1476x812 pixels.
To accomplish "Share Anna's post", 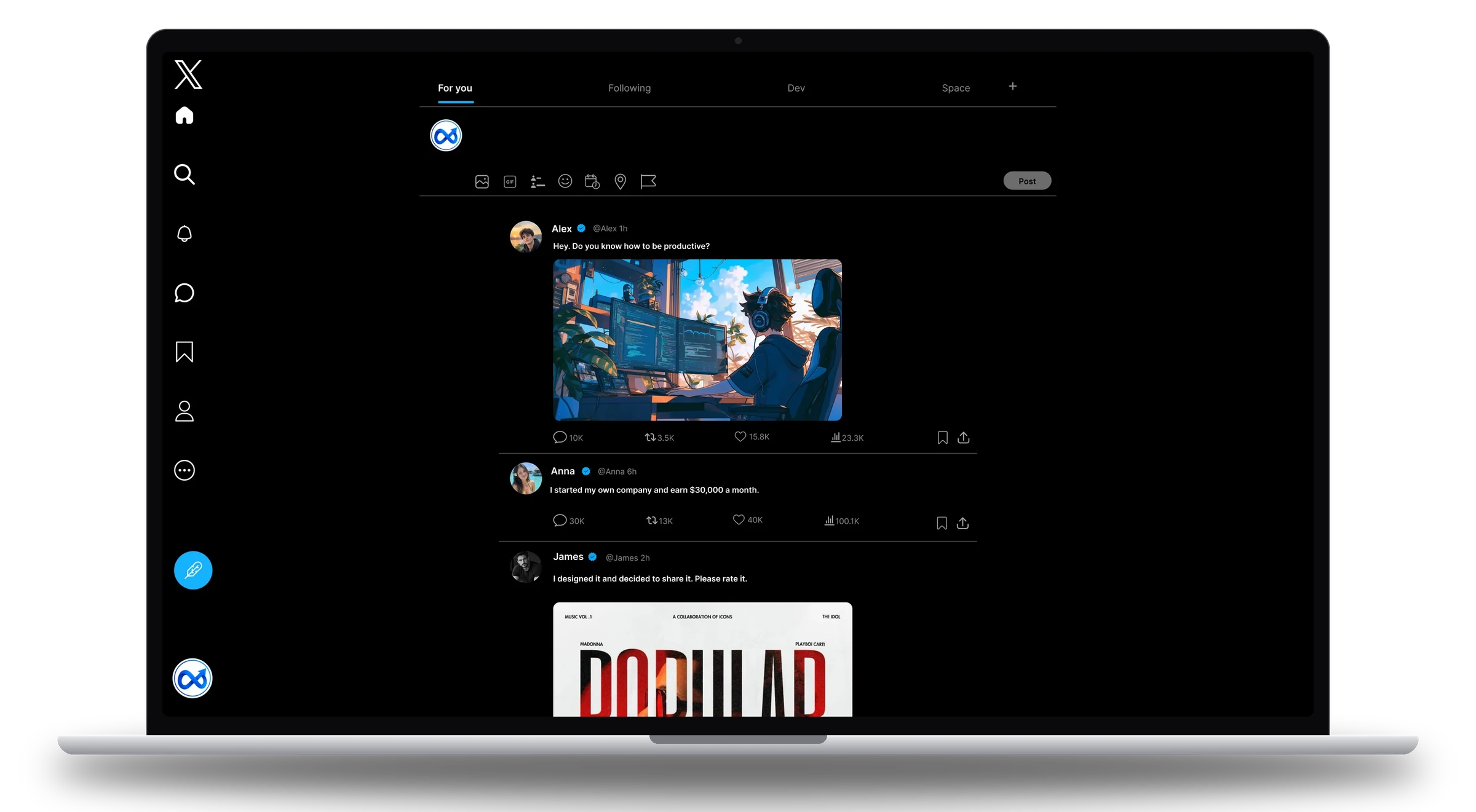I will click(x=963, y=523).
